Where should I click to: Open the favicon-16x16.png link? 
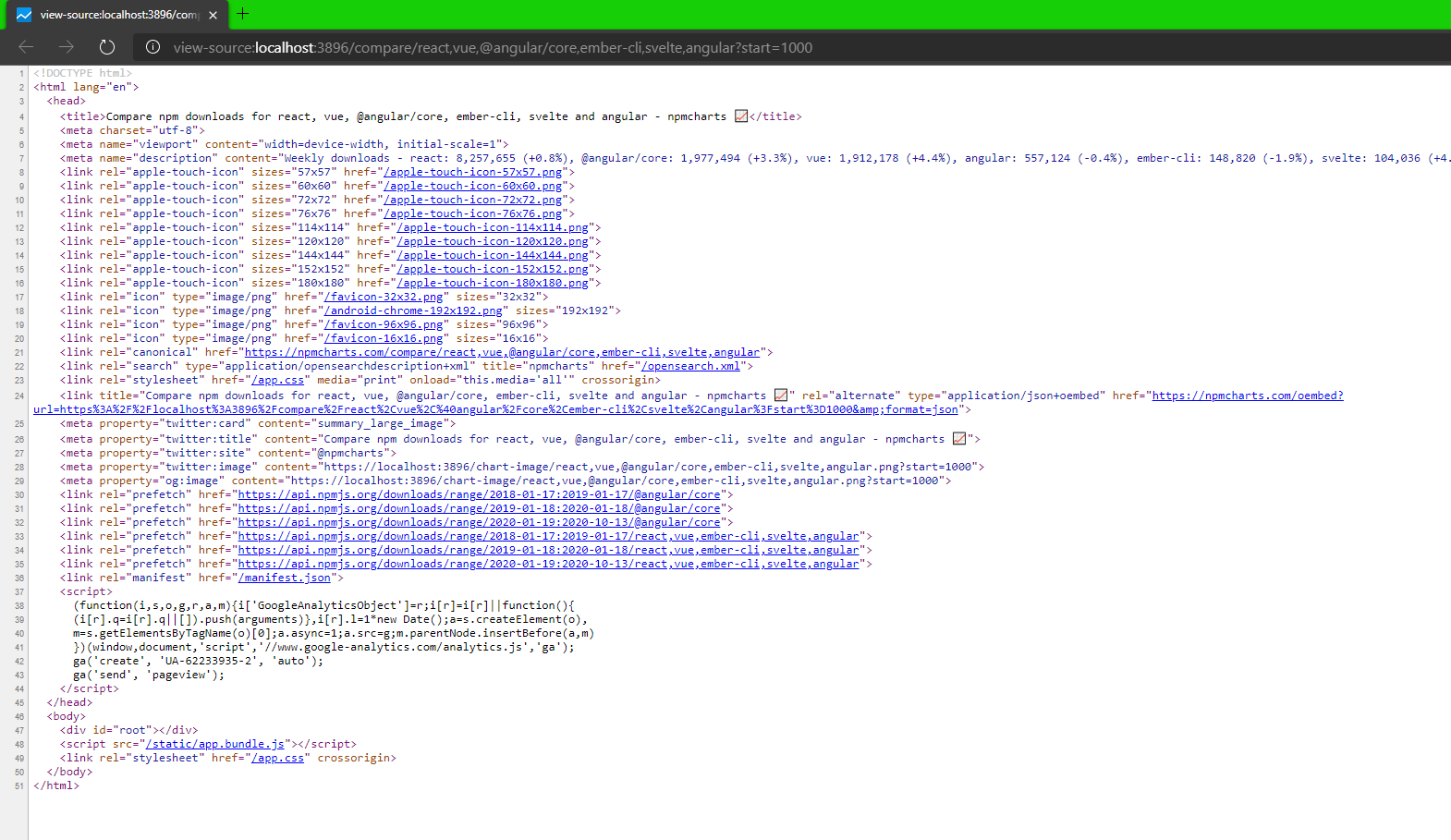(x=384, y=338)
